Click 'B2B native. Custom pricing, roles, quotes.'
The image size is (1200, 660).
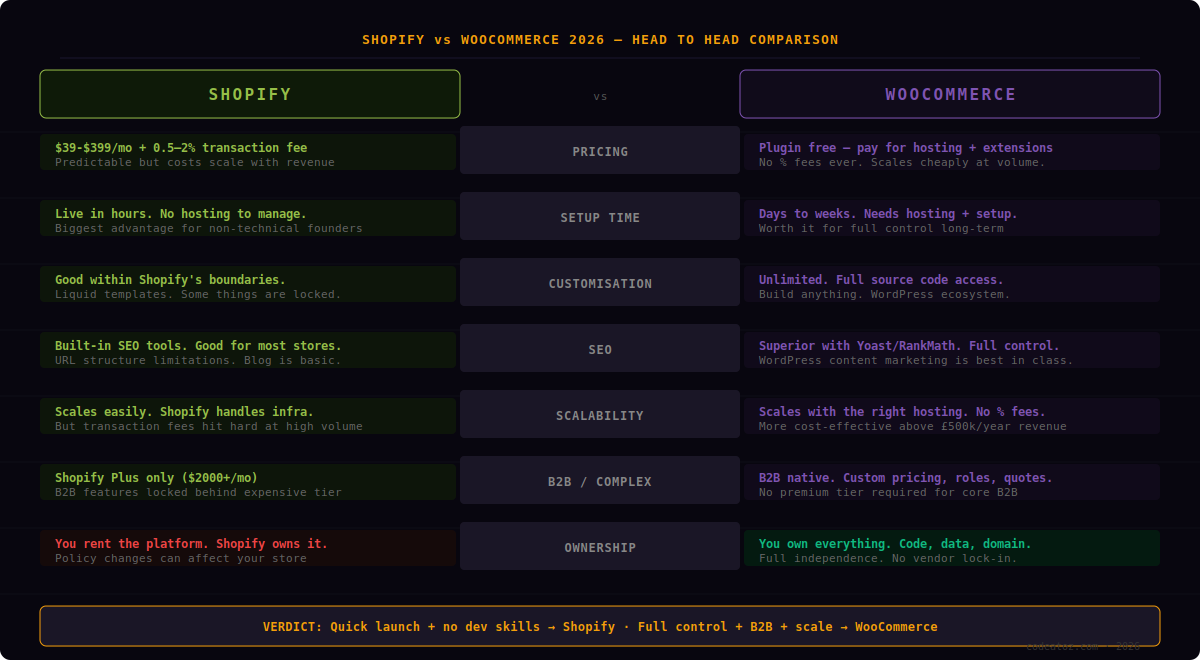click(906, 477)
